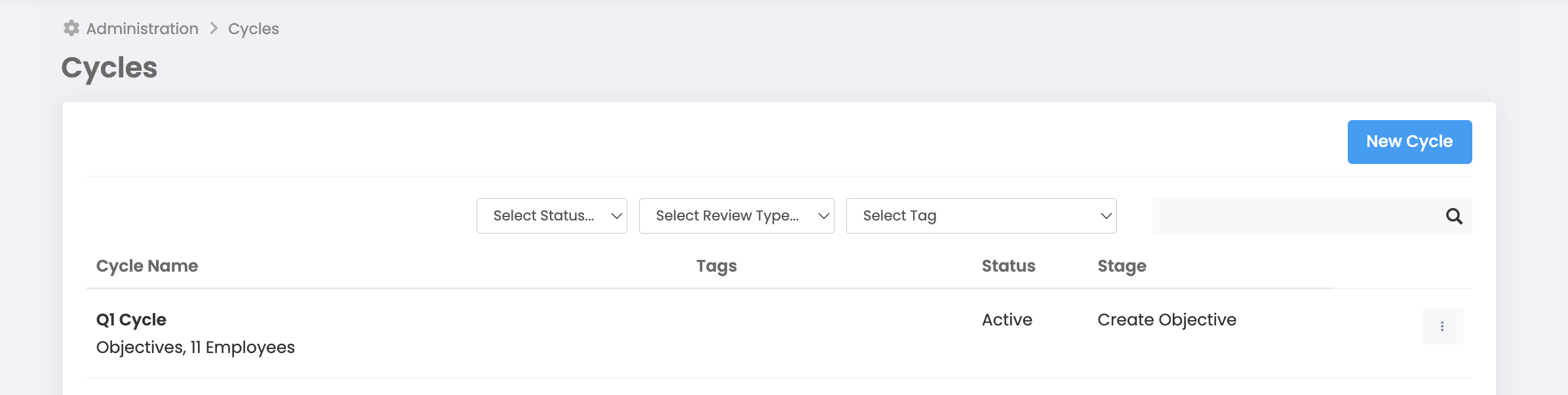Screen dimensions: 1568x395
Task: Open the three-dot menu for Q1 Cycle
Action: tap(1442, 326)
